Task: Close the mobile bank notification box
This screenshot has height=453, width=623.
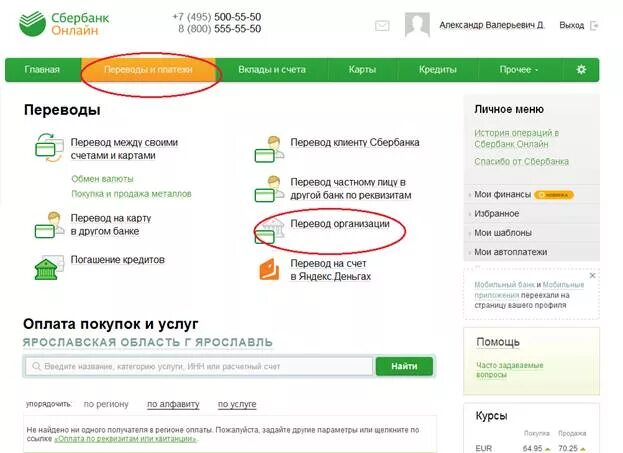Action: coord(592,275)
